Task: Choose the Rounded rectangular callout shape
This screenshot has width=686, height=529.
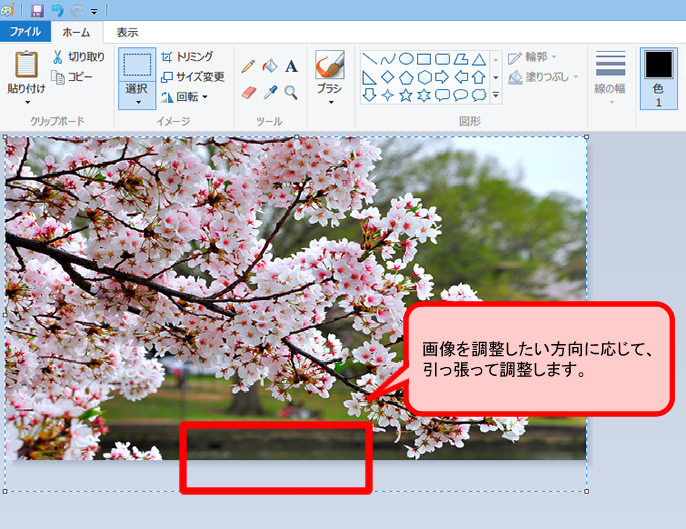Action: [442, 95]
